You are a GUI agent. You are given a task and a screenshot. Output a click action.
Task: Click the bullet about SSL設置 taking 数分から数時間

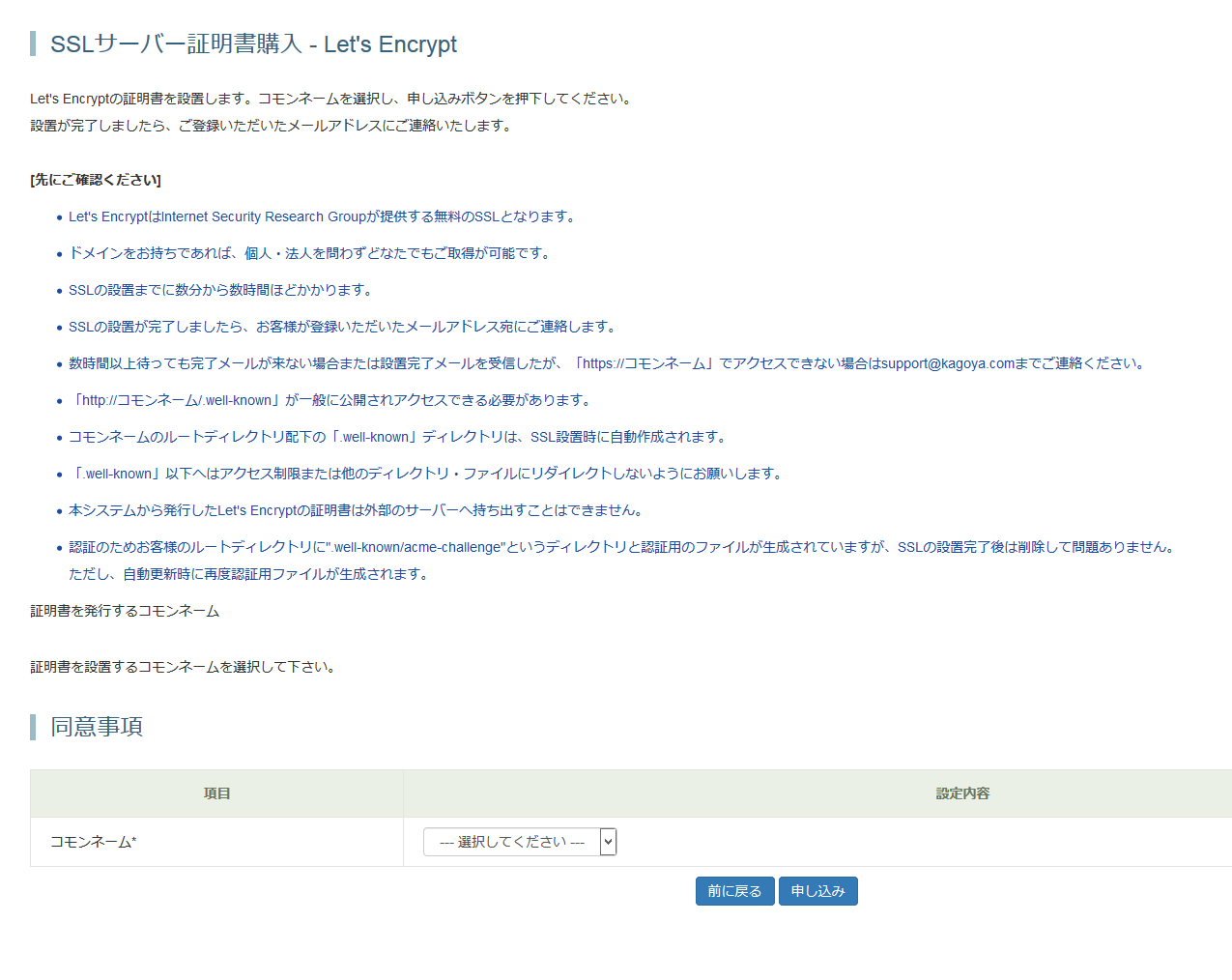click(221, 290)
